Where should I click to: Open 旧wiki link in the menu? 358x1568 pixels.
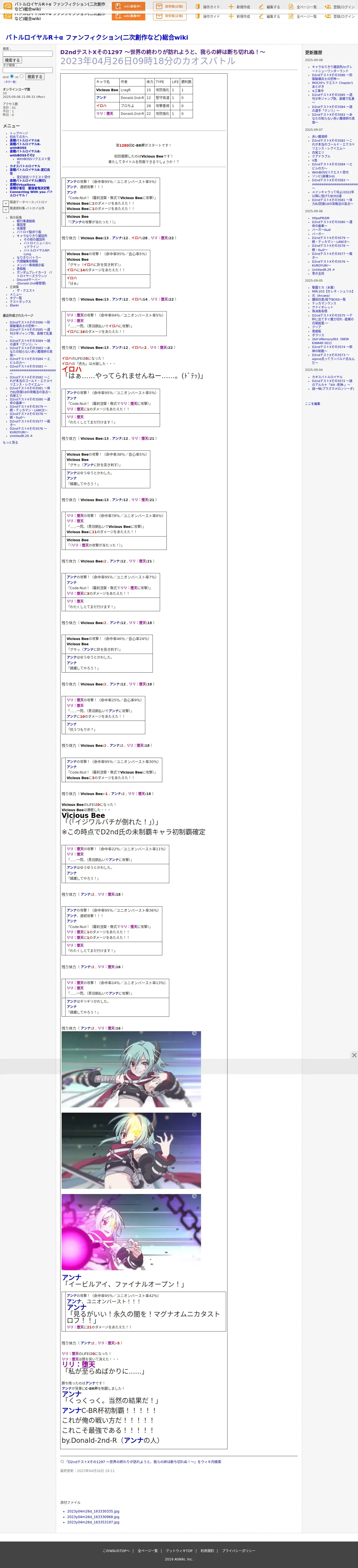[x=14, y=305]
